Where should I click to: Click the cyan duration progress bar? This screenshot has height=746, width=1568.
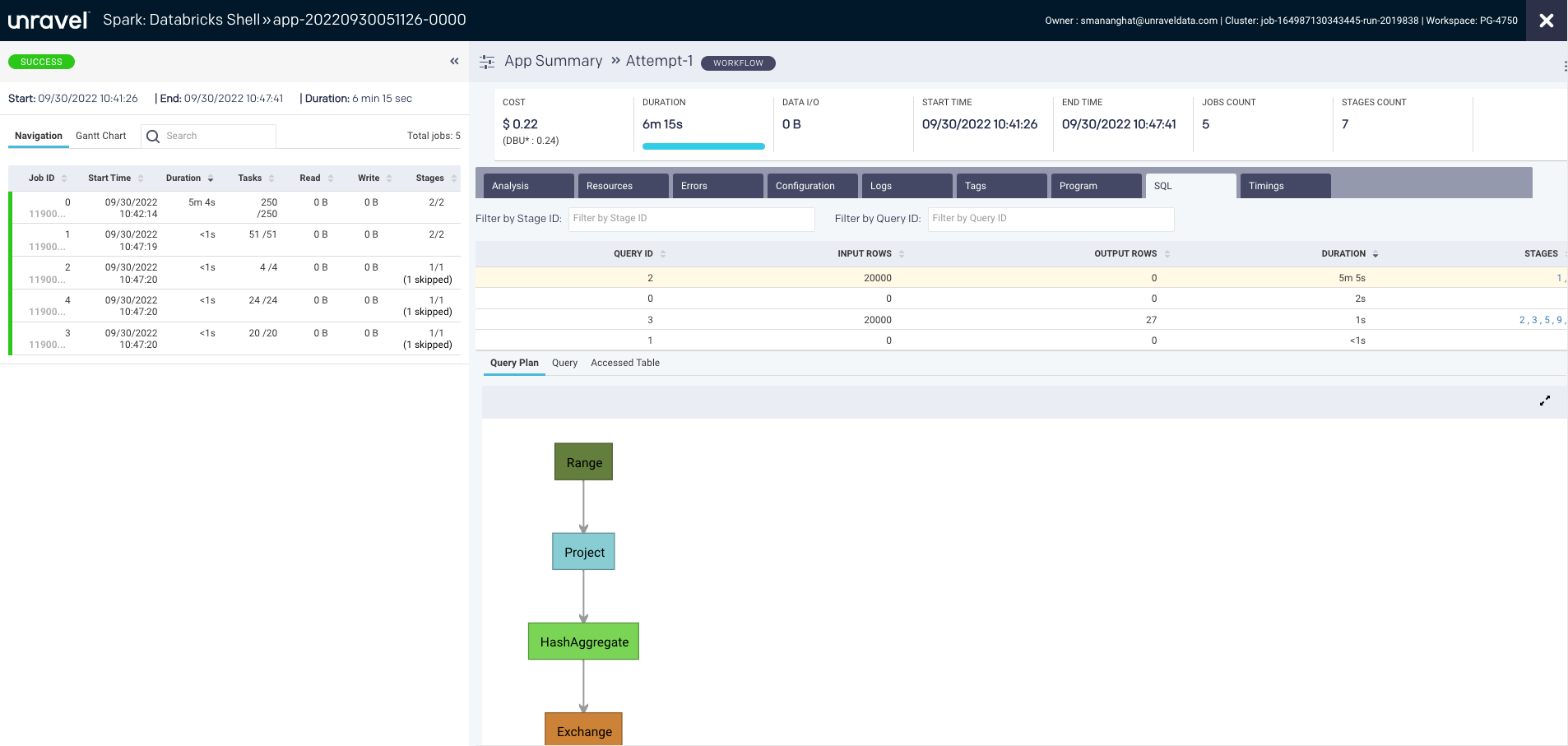tap(703, 146)
